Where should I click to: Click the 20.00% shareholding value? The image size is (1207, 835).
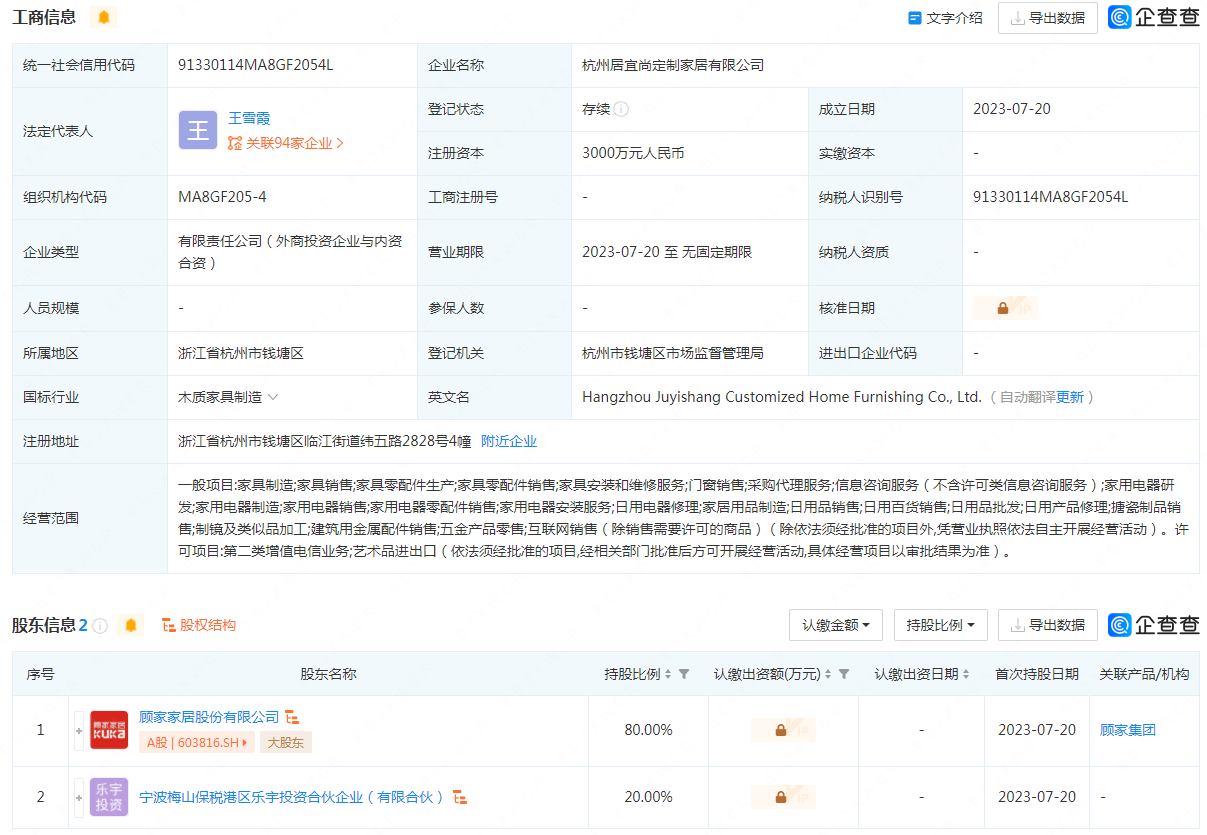click(648, 797)
